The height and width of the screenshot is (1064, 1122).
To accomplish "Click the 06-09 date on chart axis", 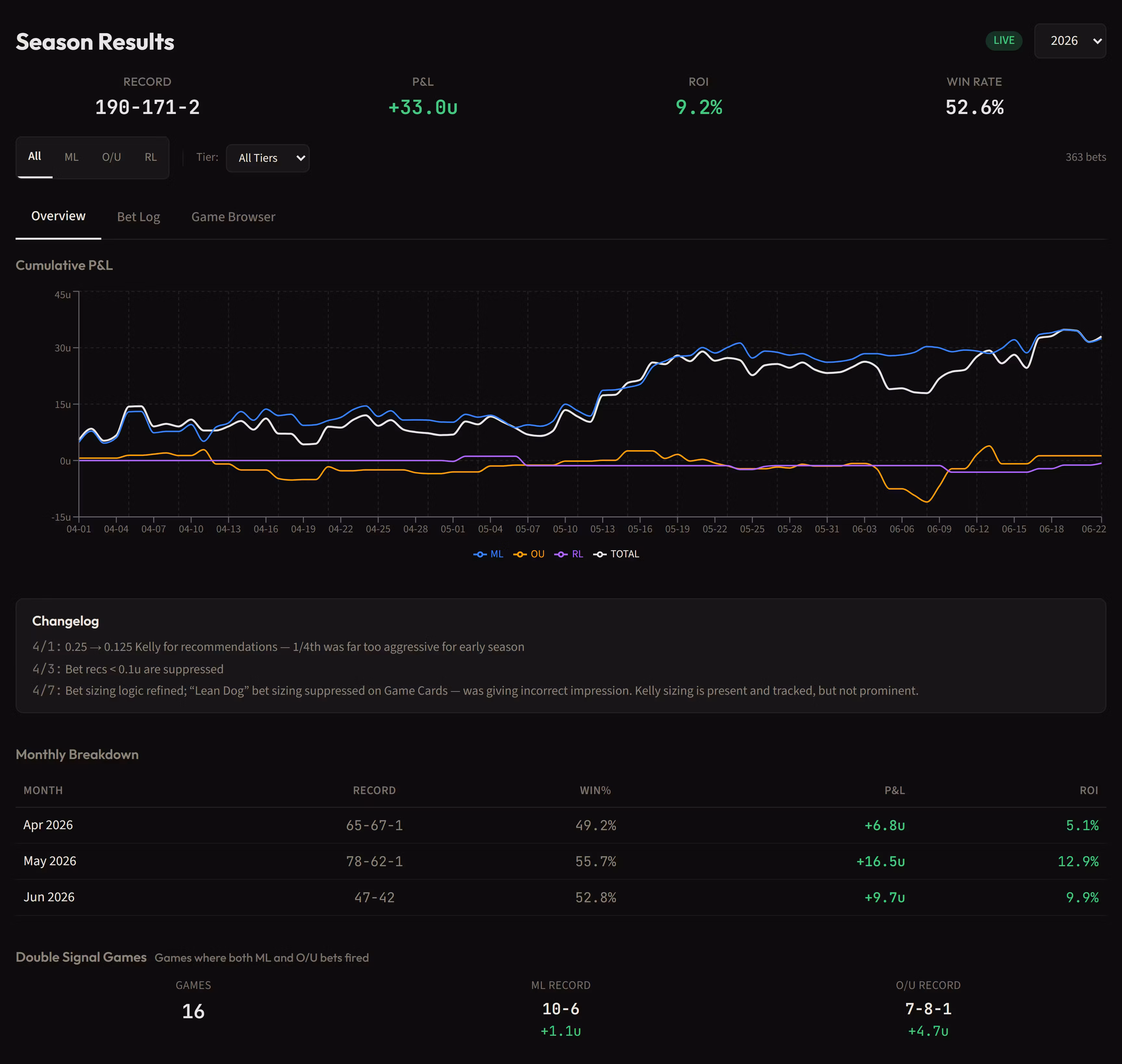I will [939, 529].
